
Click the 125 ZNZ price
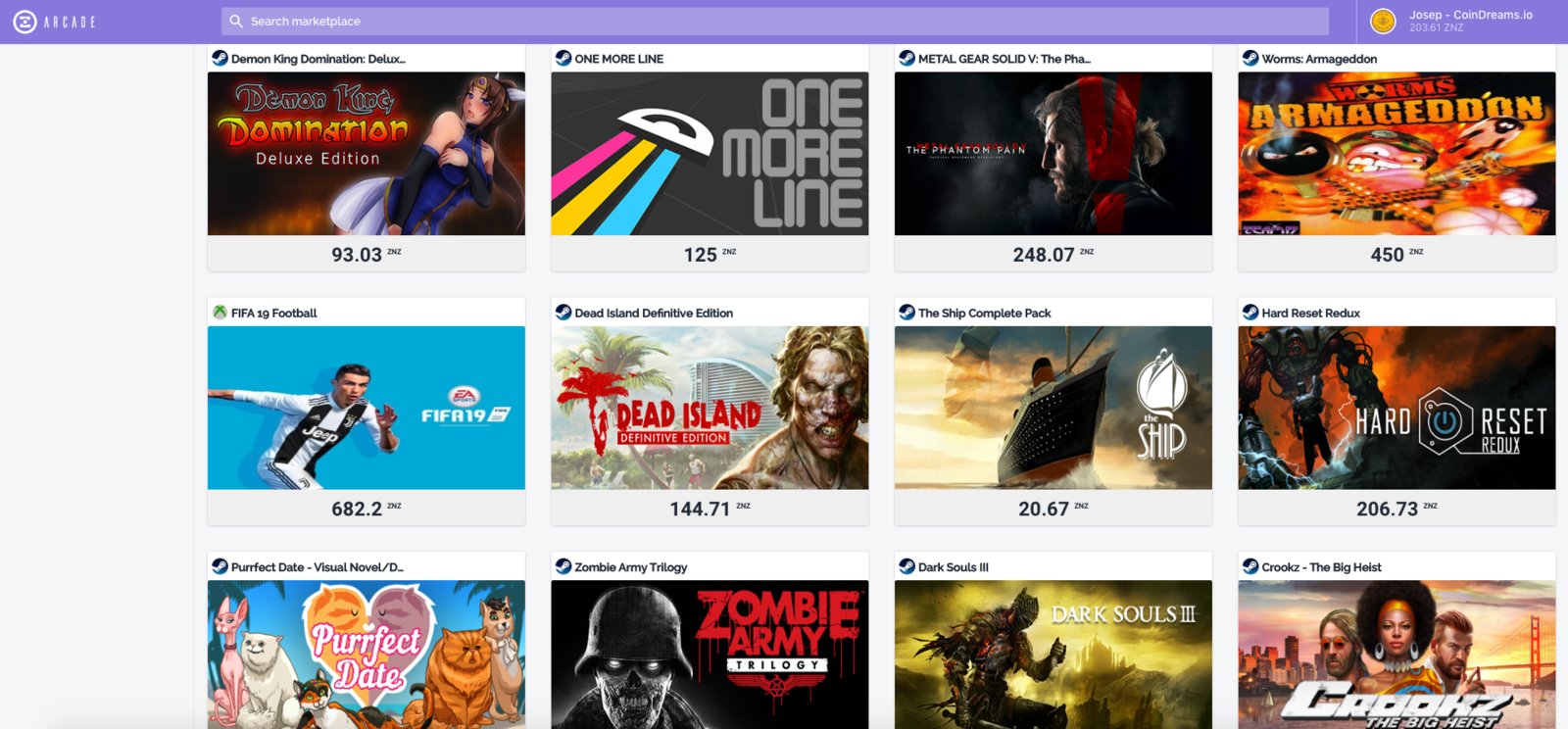click(x=710, y=255)
